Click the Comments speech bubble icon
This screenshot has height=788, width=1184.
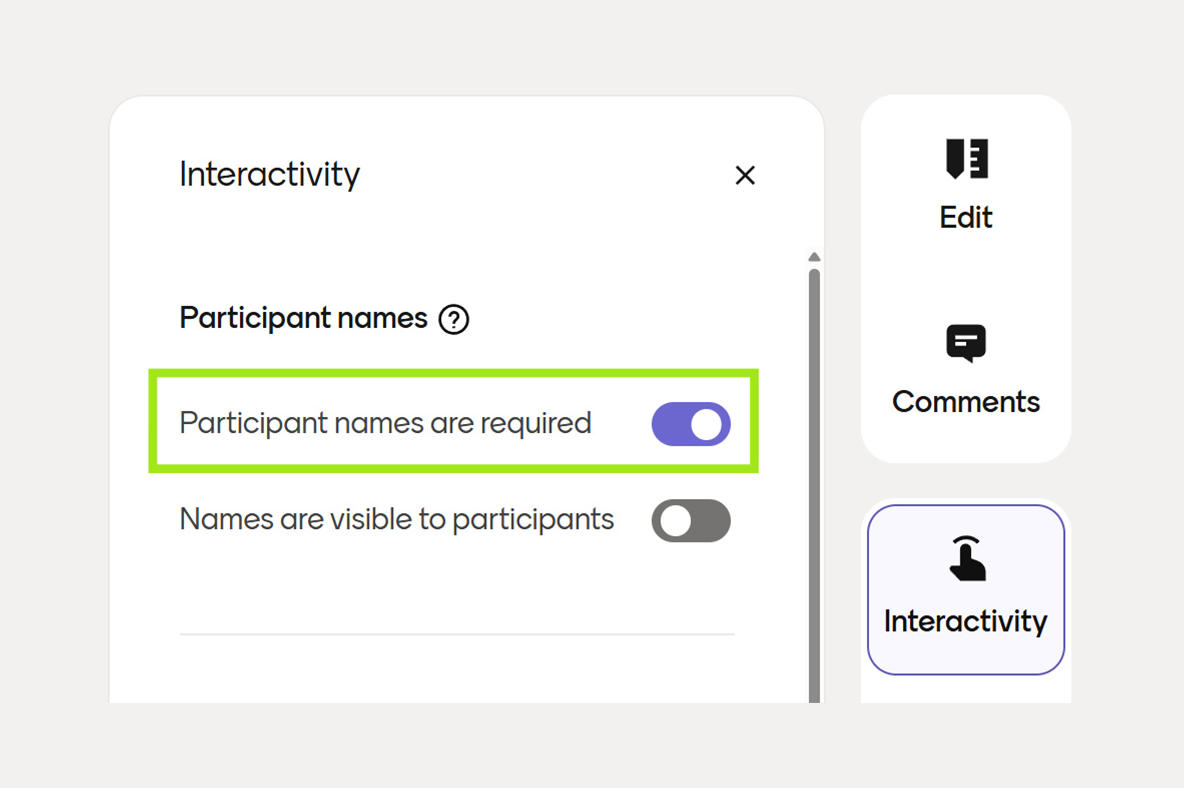tap(966, 343)
